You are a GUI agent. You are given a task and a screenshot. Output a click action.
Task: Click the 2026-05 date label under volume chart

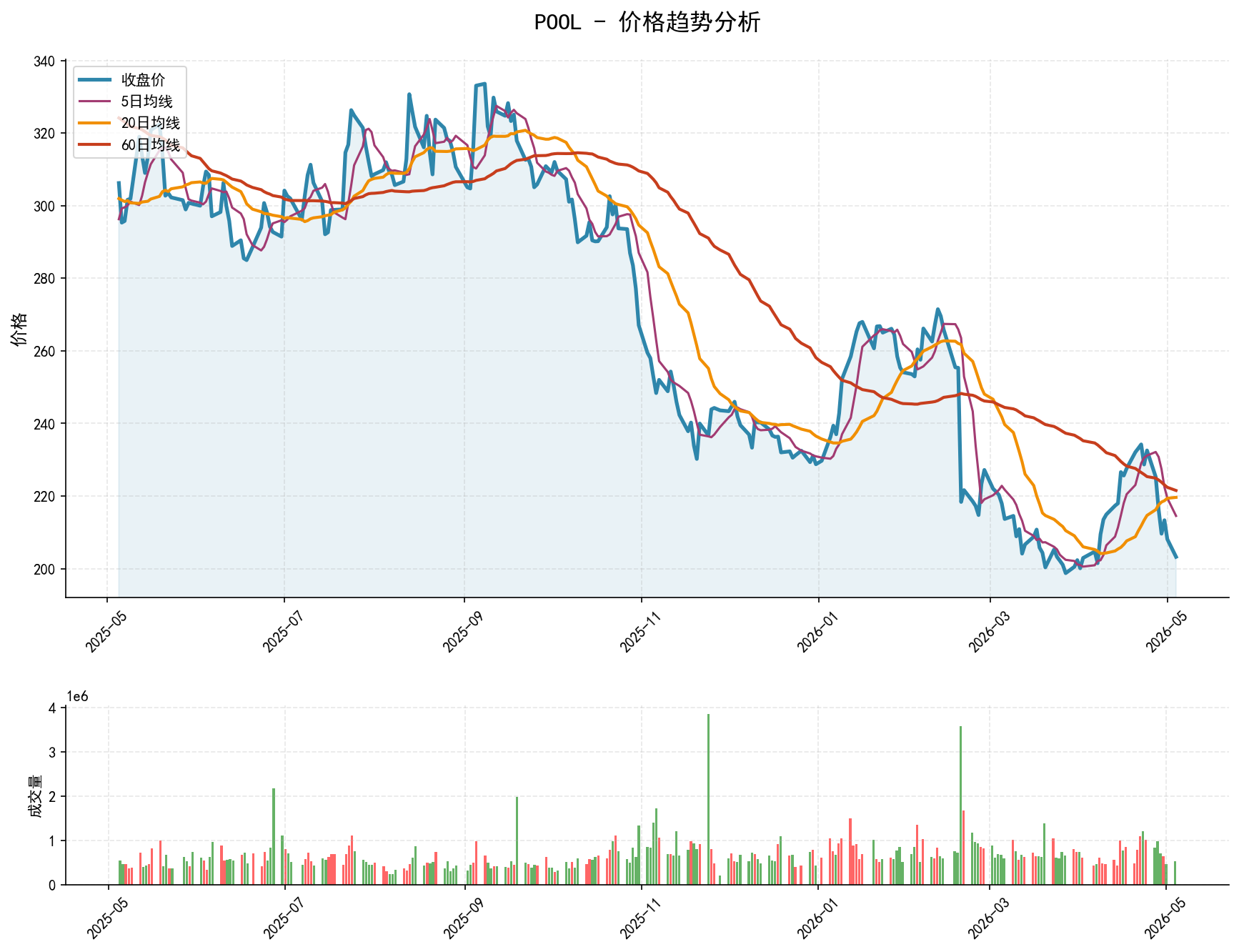1165,918
